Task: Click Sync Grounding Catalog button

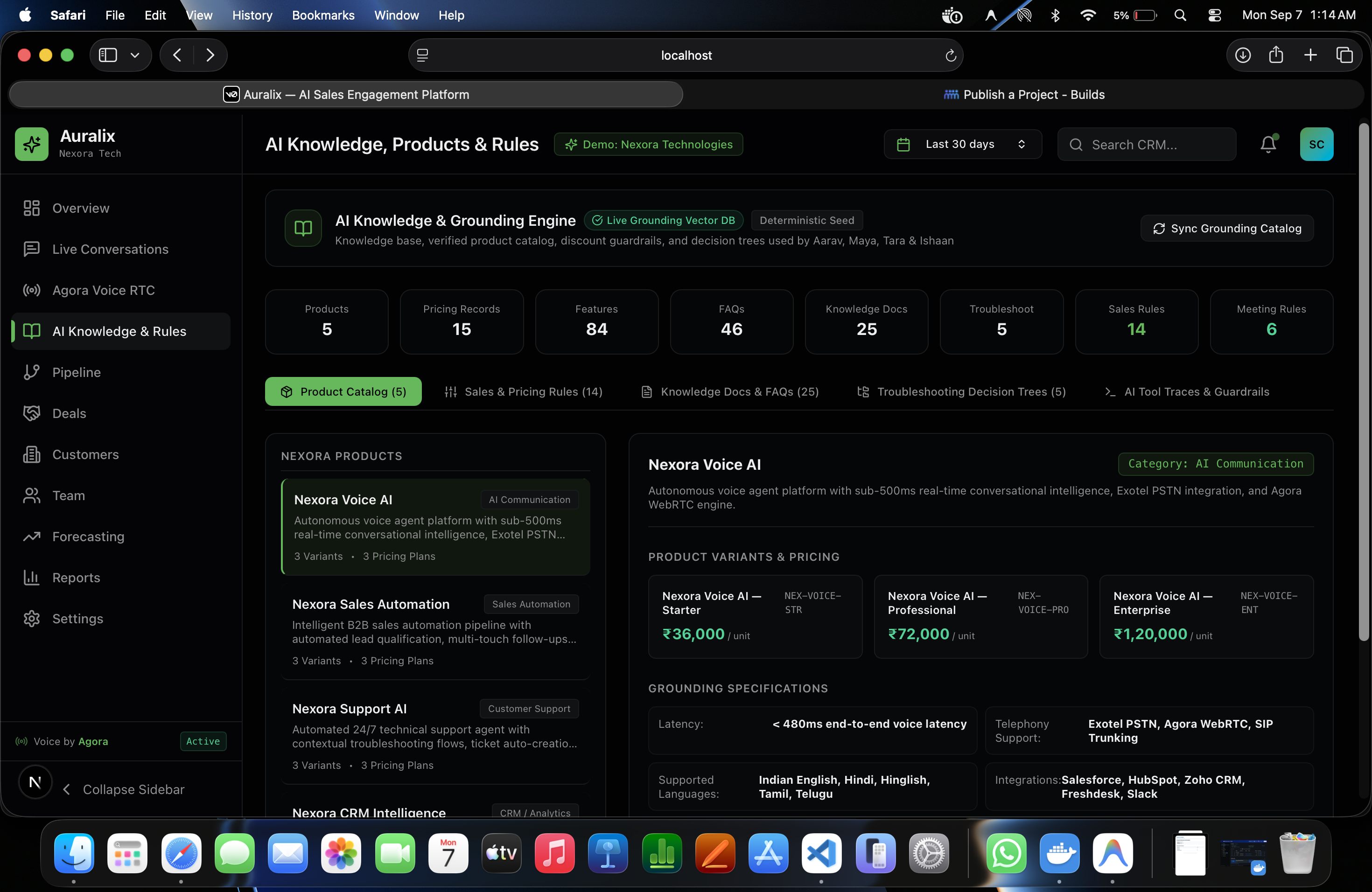Action: pos(1227,228)
